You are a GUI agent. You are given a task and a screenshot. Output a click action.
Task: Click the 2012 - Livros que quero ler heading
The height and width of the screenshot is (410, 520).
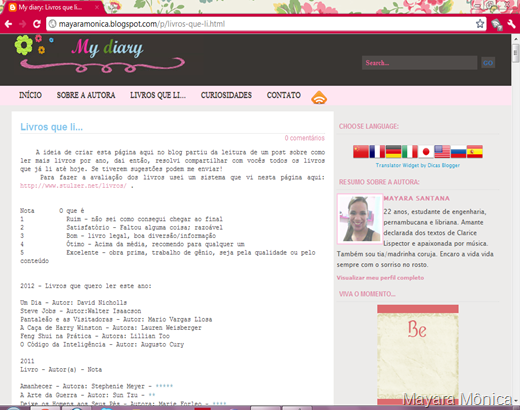pos(86,286)
